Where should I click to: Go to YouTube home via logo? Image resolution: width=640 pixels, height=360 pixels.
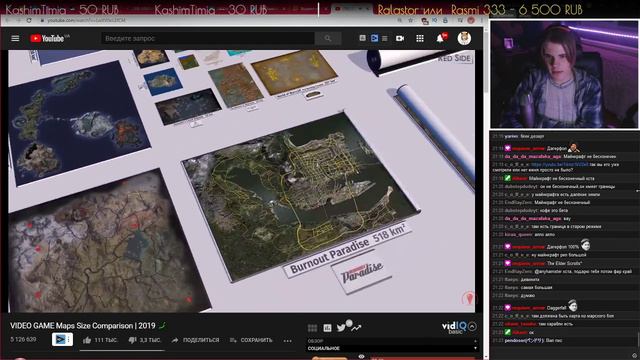(47, 38)
